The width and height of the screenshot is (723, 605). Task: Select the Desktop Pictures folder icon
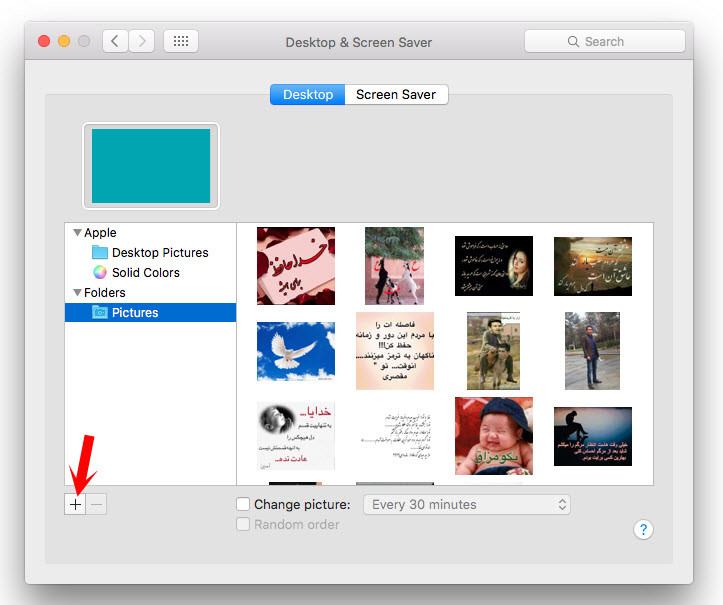100,253
